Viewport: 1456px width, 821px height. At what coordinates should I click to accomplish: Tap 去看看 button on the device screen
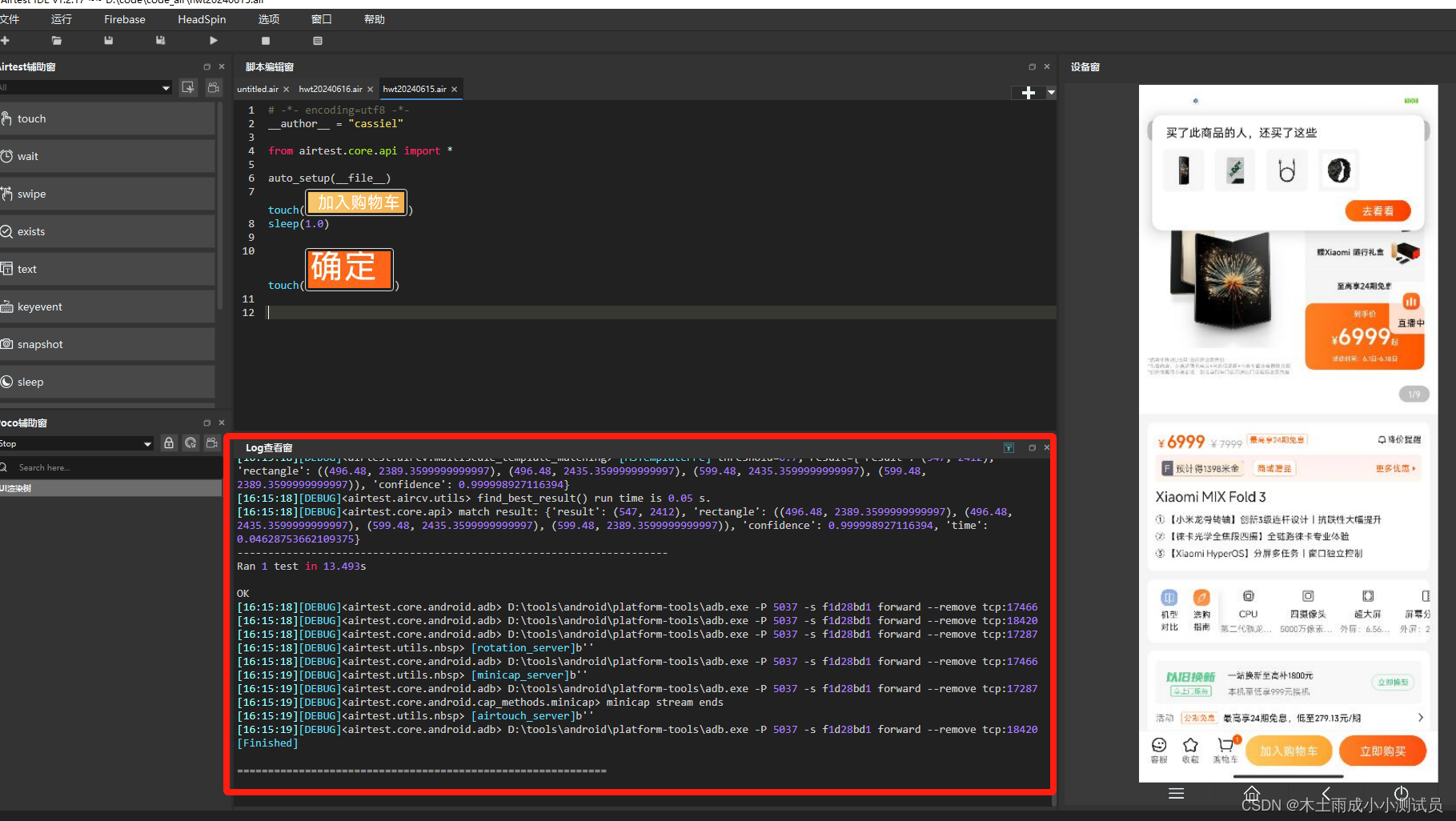pyautogui.click(x=1378, y=211)
